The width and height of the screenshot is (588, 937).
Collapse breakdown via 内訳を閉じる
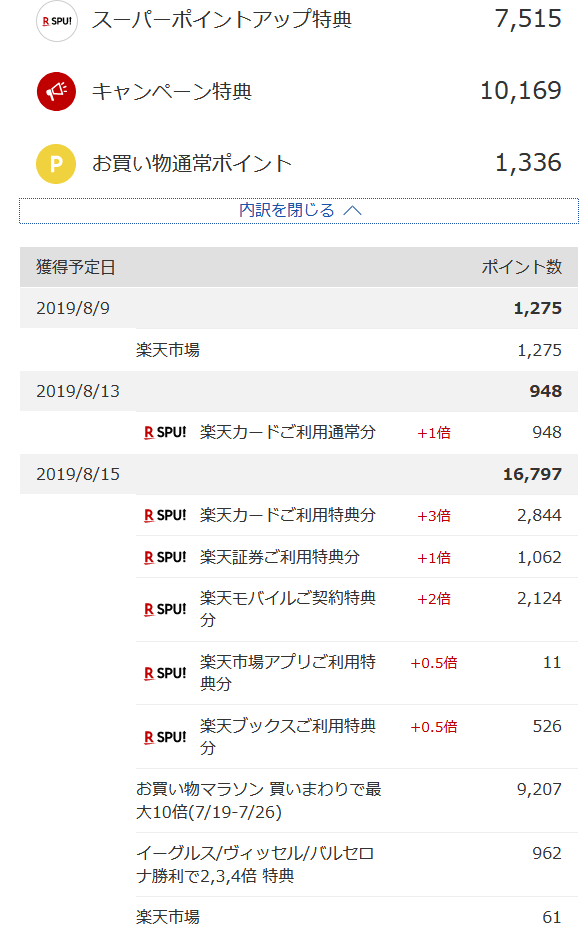coord(299,210)
